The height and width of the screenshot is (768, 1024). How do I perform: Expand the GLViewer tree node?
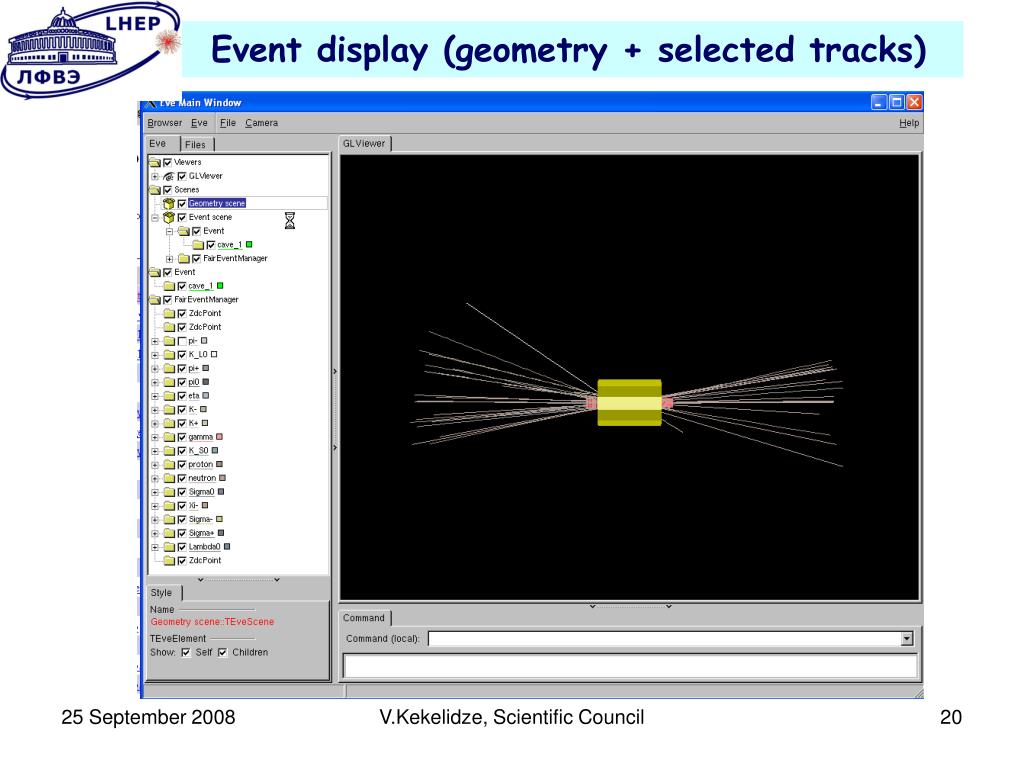click(155, 176)
